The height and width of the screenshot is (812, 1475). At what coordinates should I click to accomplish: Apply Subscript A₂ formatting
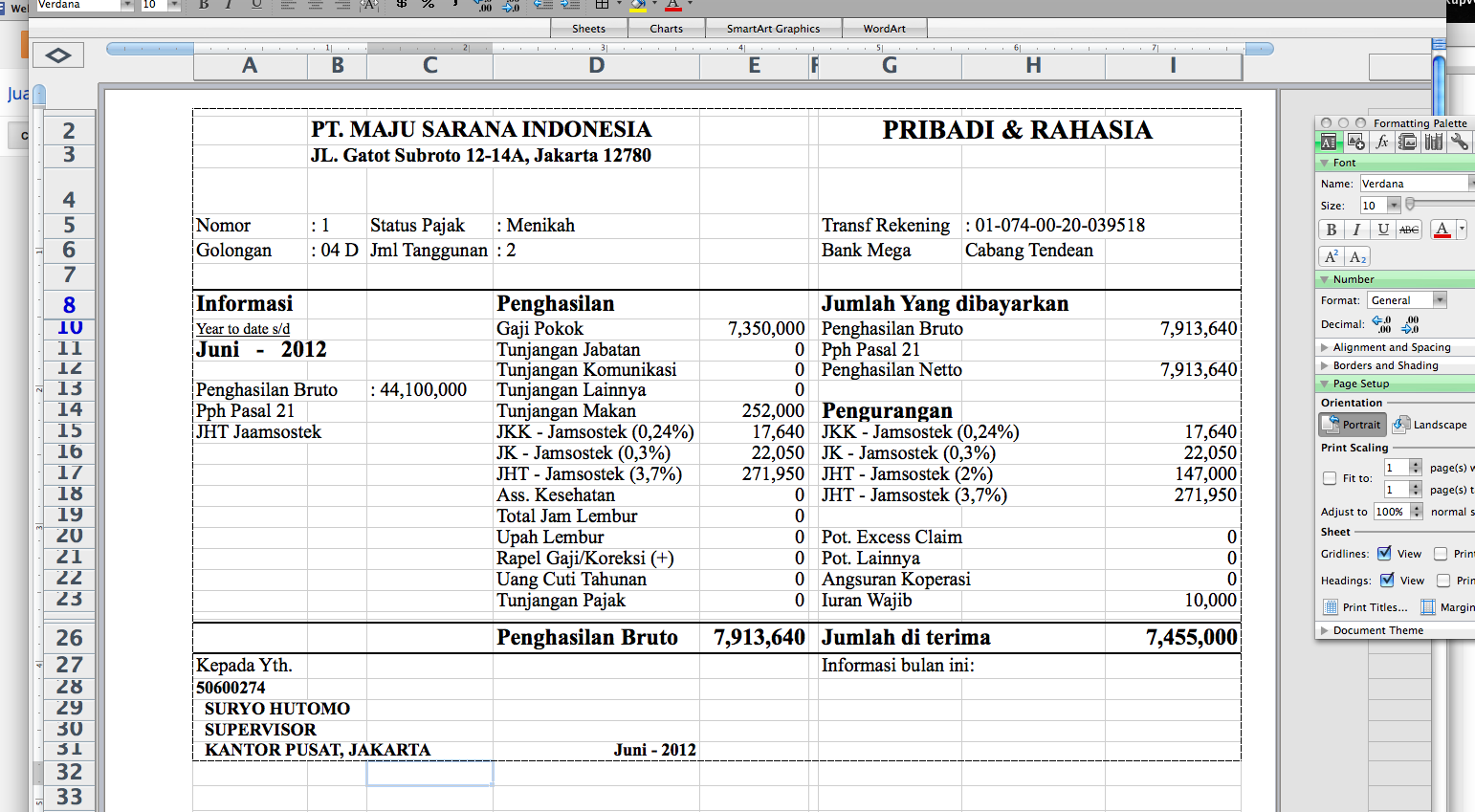pyautogui.click(x=1356, y=256)
